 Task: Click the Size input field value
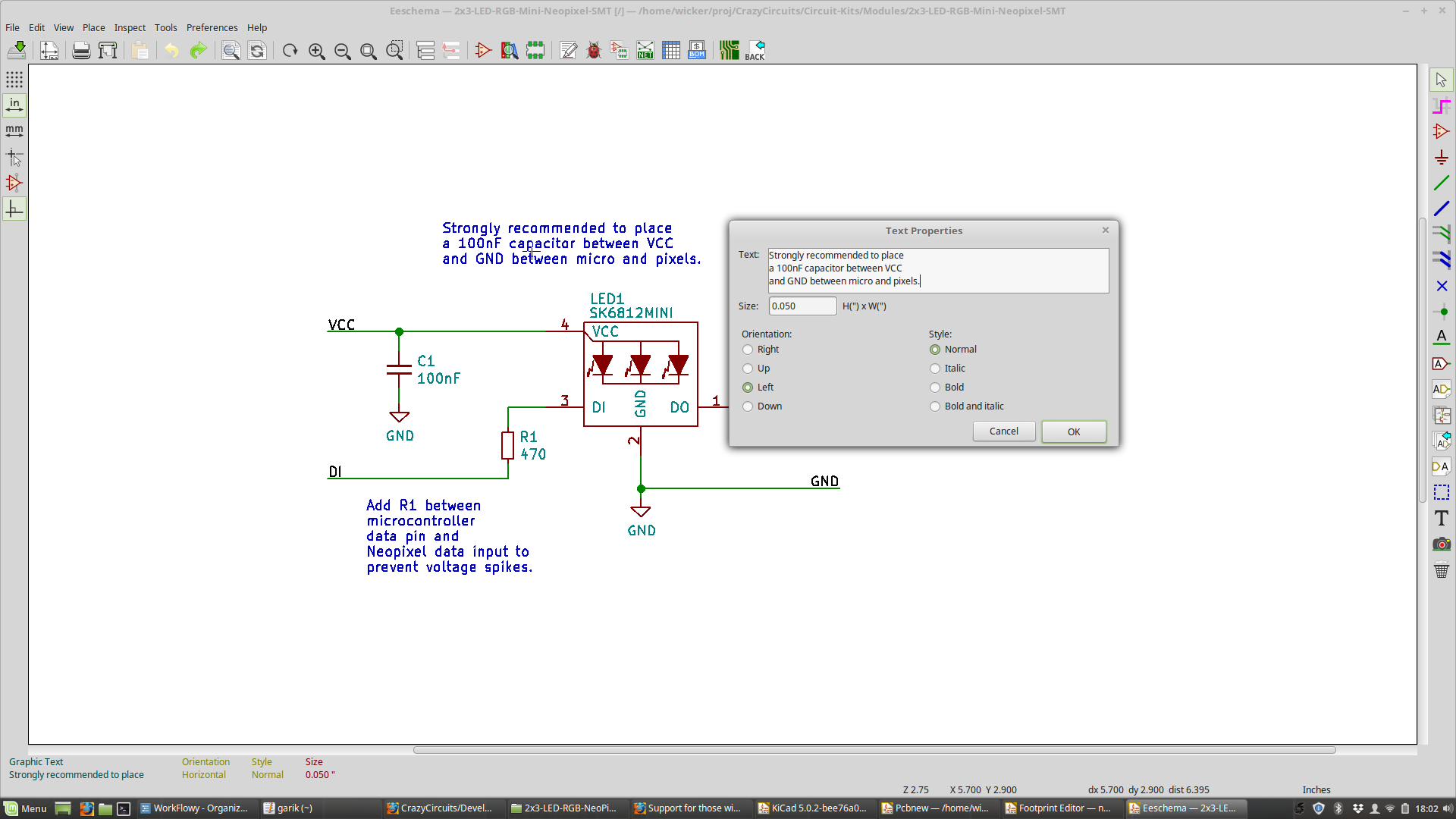pos(800,305)
